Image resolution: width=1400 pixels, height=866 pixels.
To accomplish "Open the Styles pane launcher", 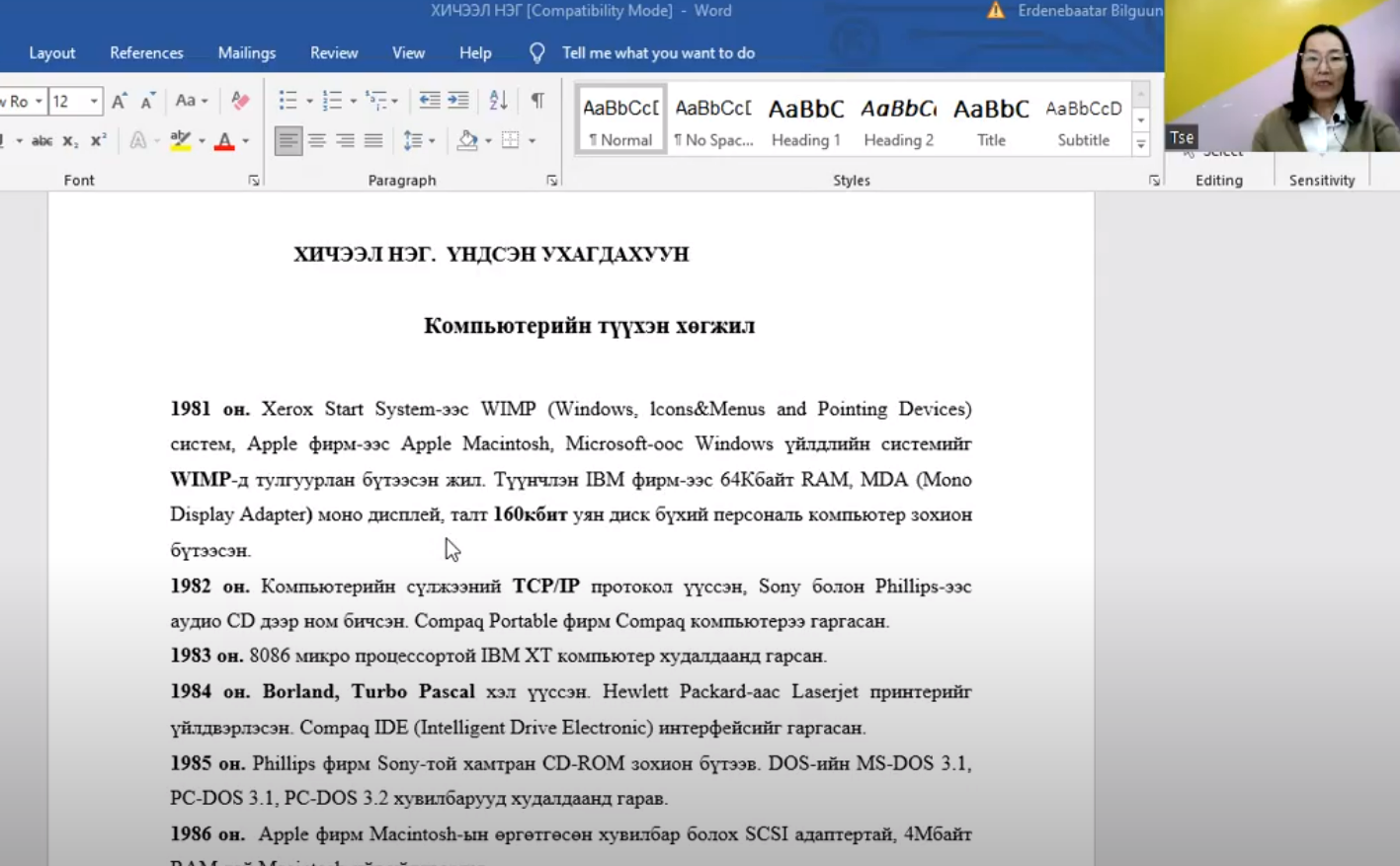I will click(1153, 181).
